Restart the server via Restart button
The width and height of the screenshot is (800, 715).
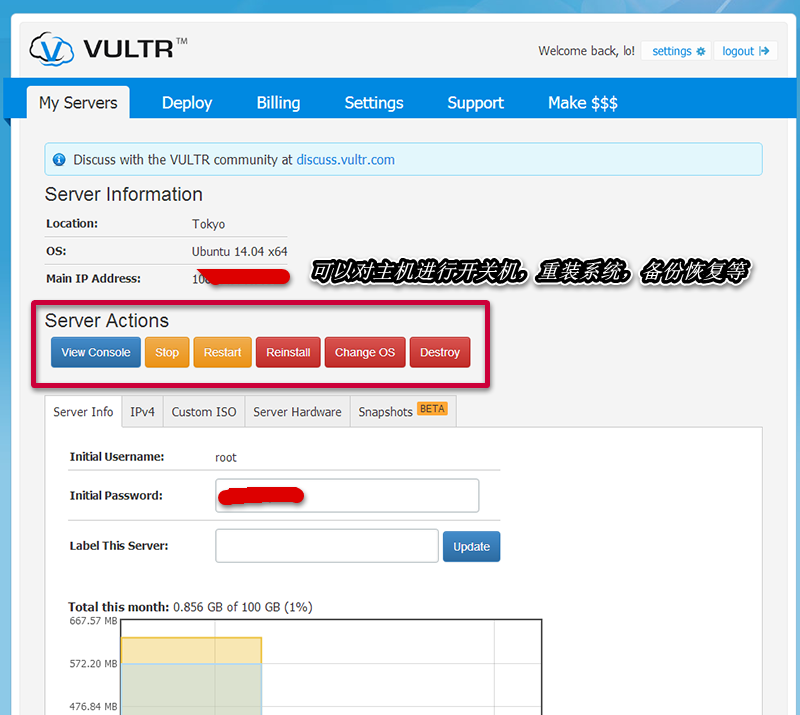click(222, 352)
